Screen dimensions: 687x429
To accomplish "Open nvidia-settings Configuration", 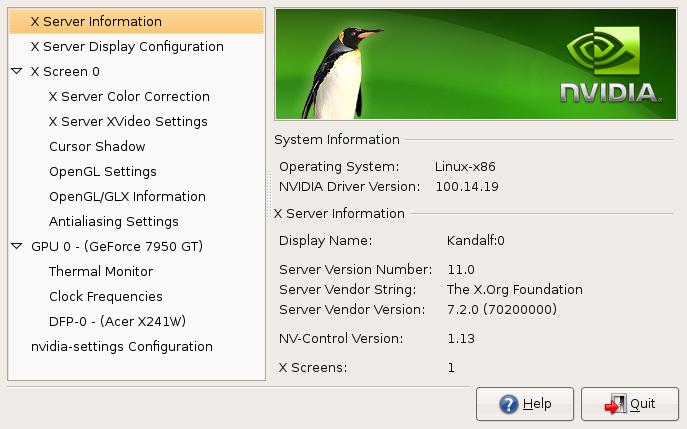I will (x=122, y=346).
